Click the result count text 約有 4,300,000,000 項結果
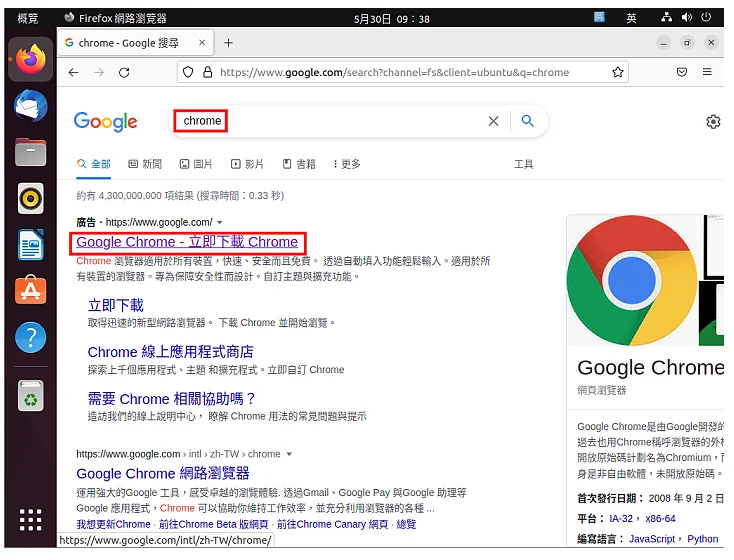This screenshot has width=734, height=560. pos(135,196)
